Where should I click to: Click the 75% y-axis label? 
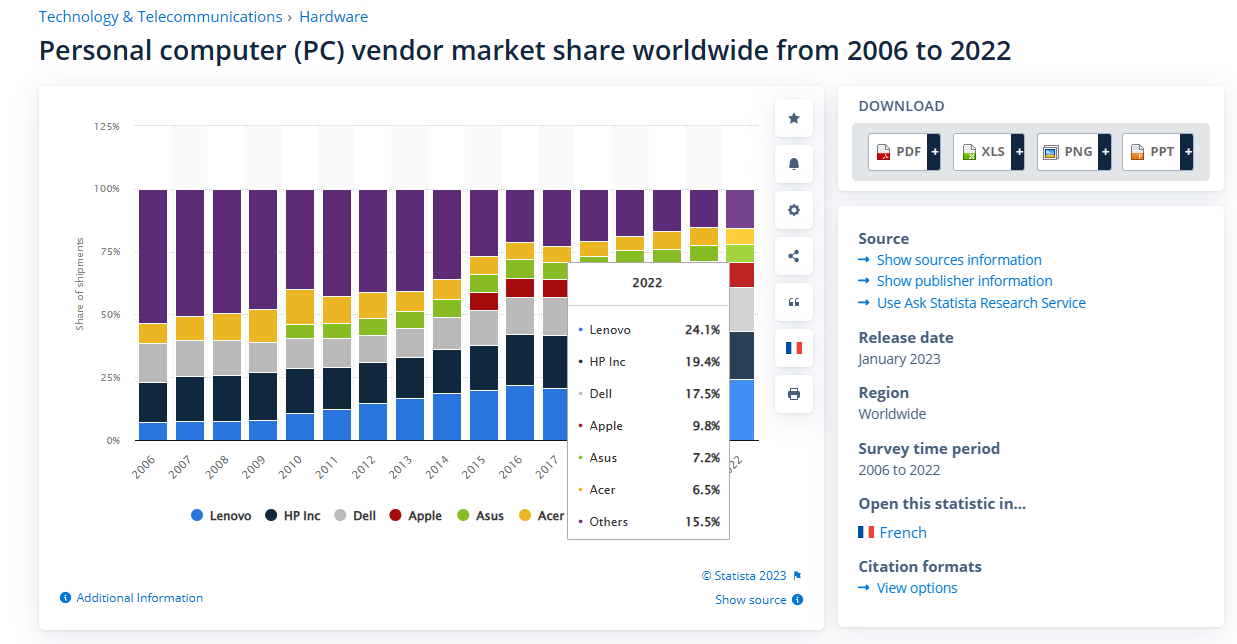(108, 252)
